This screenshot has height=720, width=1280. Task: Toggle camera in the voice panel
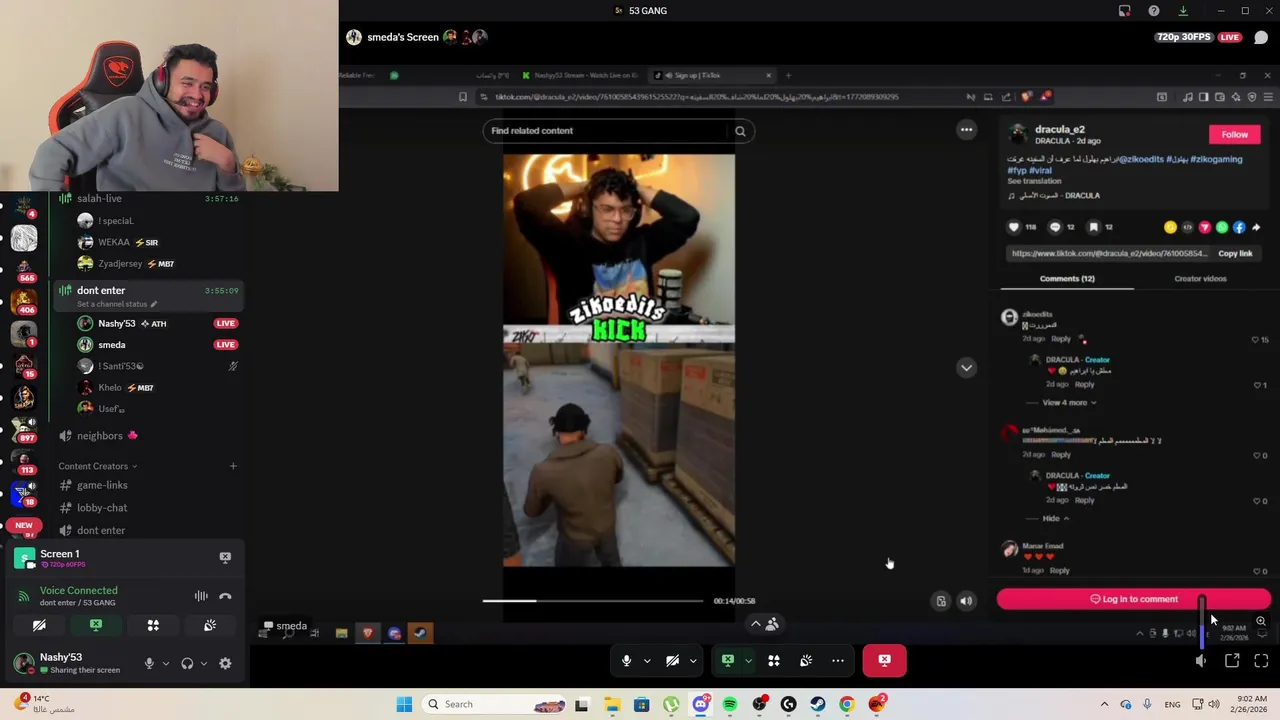coord(39,625)
